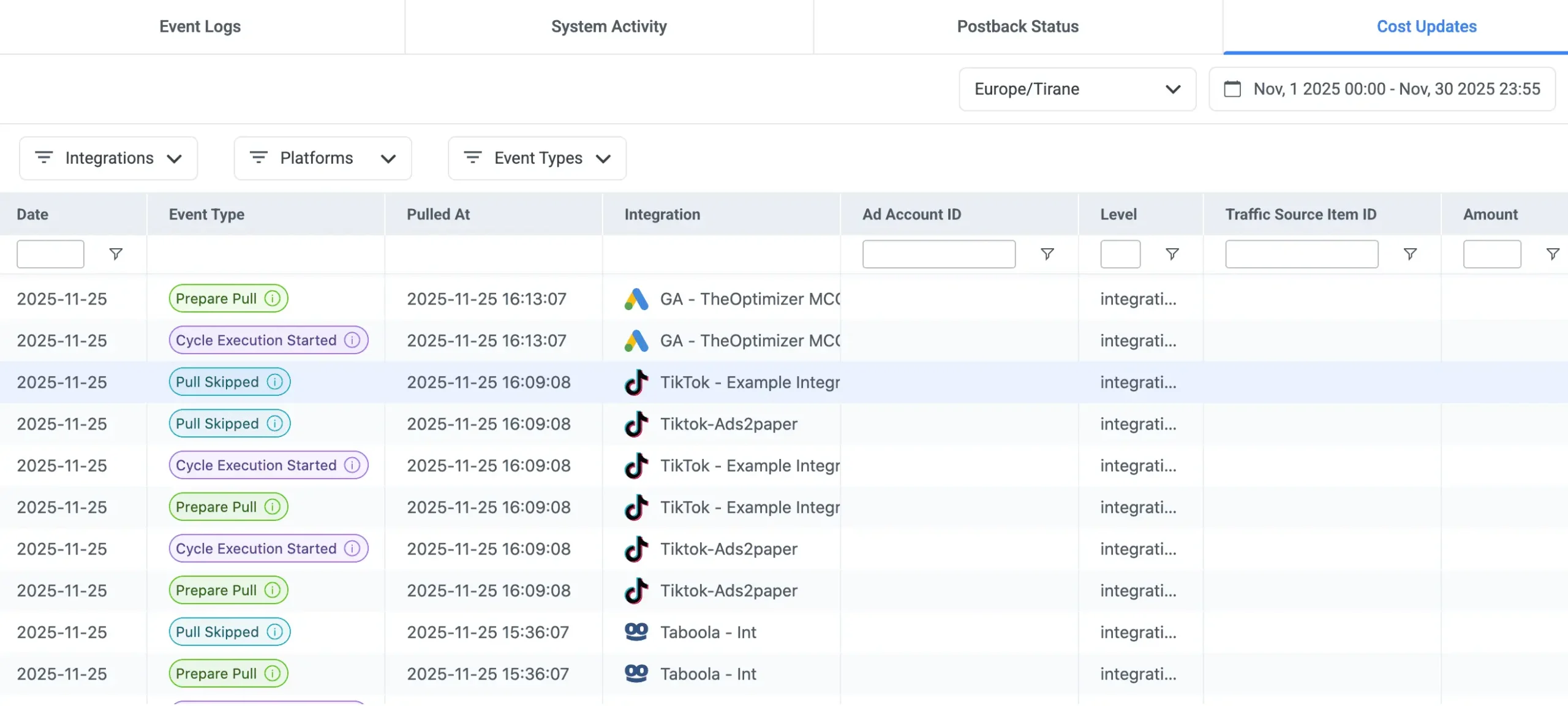Expand the Integrations filter dropdown
Image resolution: width=1568 pixels, height=706 pixels.
click(x=108, y=158)
